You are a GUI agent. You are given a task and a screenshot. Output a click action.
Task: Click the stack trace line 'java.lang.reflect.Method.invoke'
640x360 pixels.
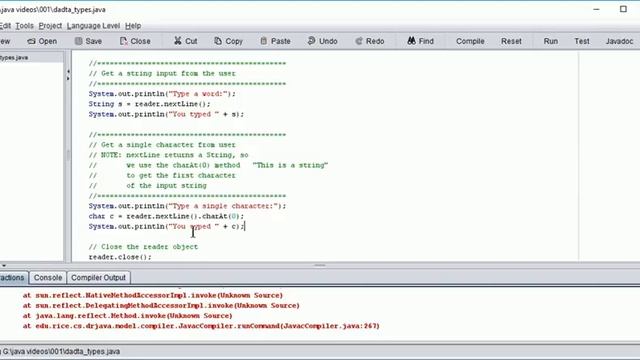[127, 316]
